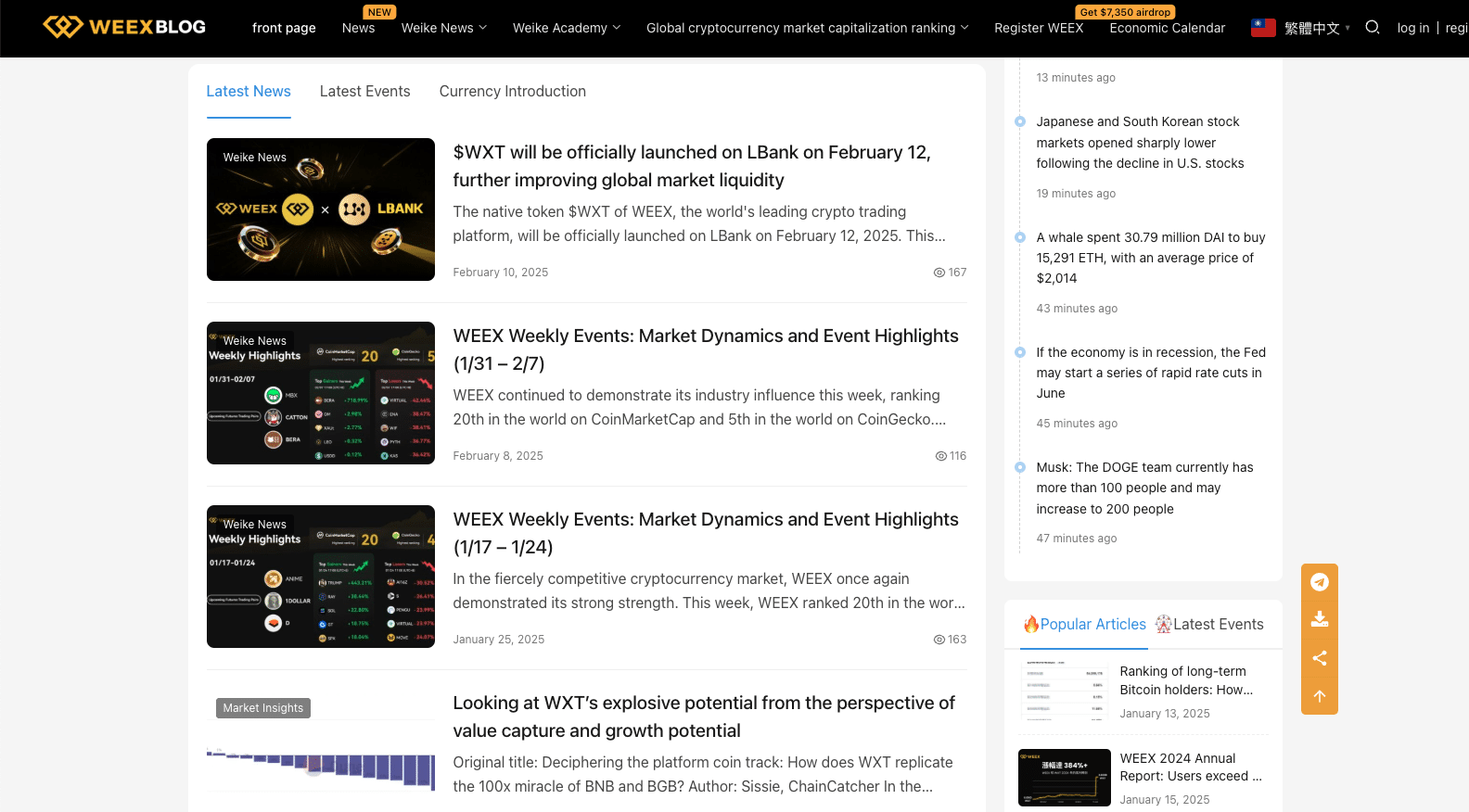1469x812 pixels.
Task: Open the News menu item
Action: point(358,28)
